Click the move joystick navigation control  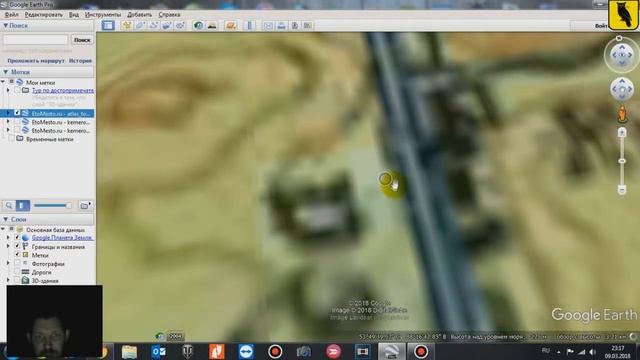(x=622, y=89)
